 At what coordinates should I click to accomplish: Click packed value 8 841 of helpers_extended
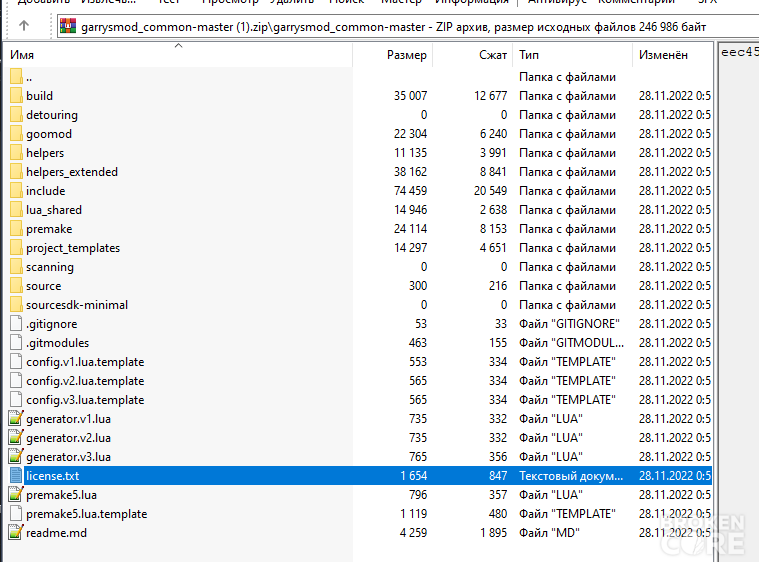(493, 171)
